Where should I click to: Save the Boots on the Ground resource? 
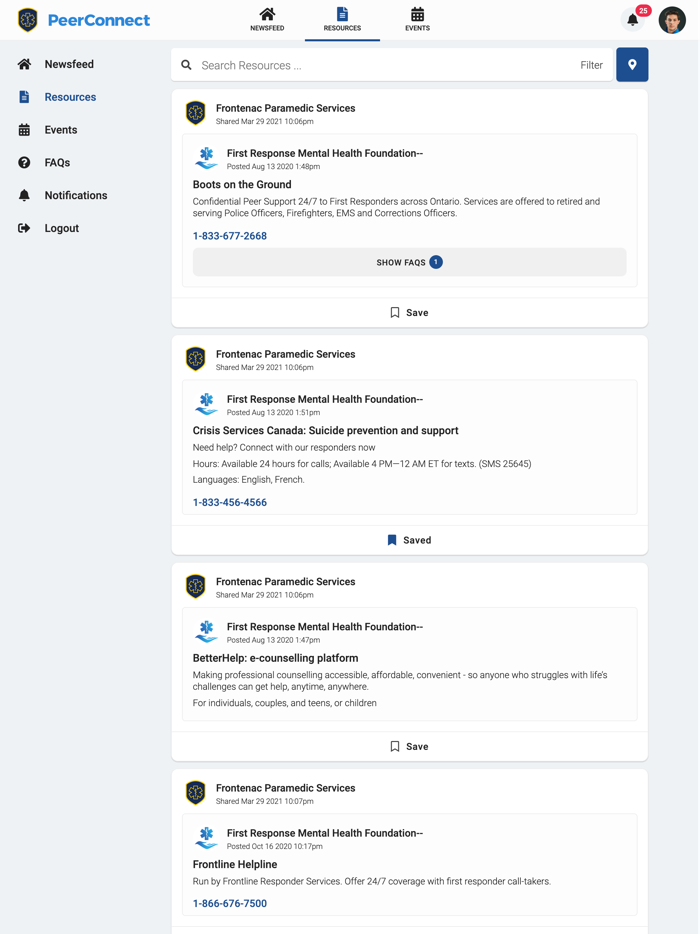tap(409, 313)
